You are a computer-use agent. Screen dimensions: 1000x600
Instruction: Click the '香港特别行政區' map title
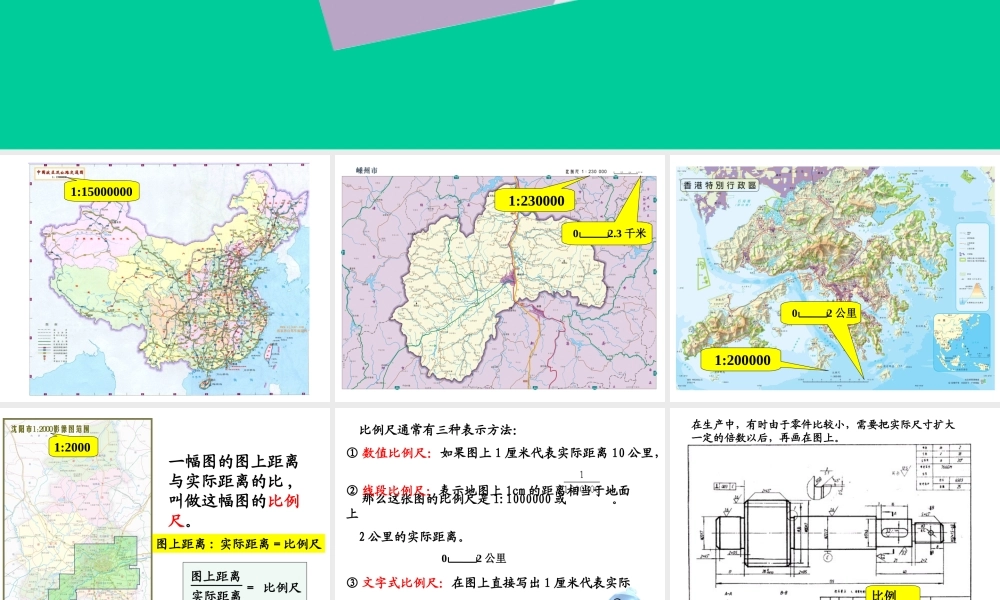[x=719, y=185]
